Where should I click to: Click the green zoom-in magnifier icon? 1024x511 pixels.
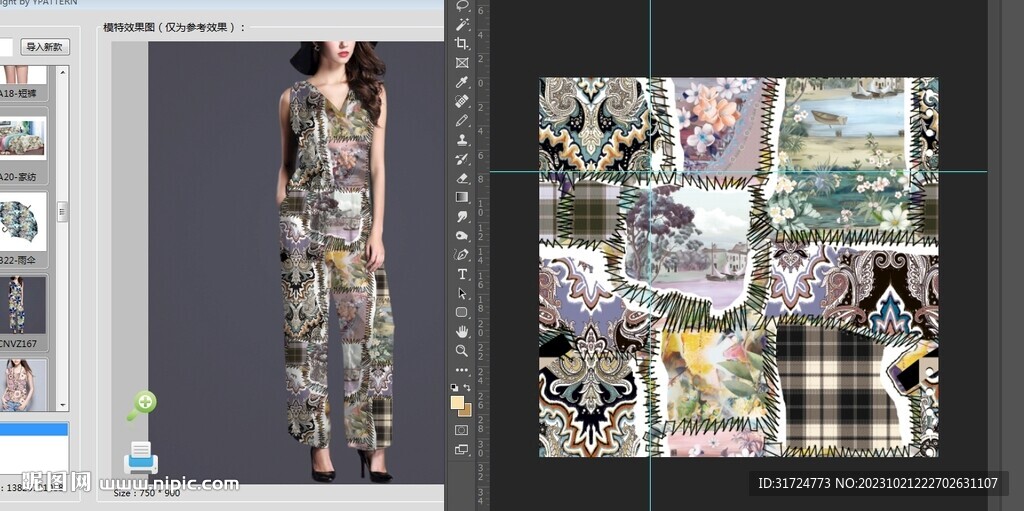[142, 405]
